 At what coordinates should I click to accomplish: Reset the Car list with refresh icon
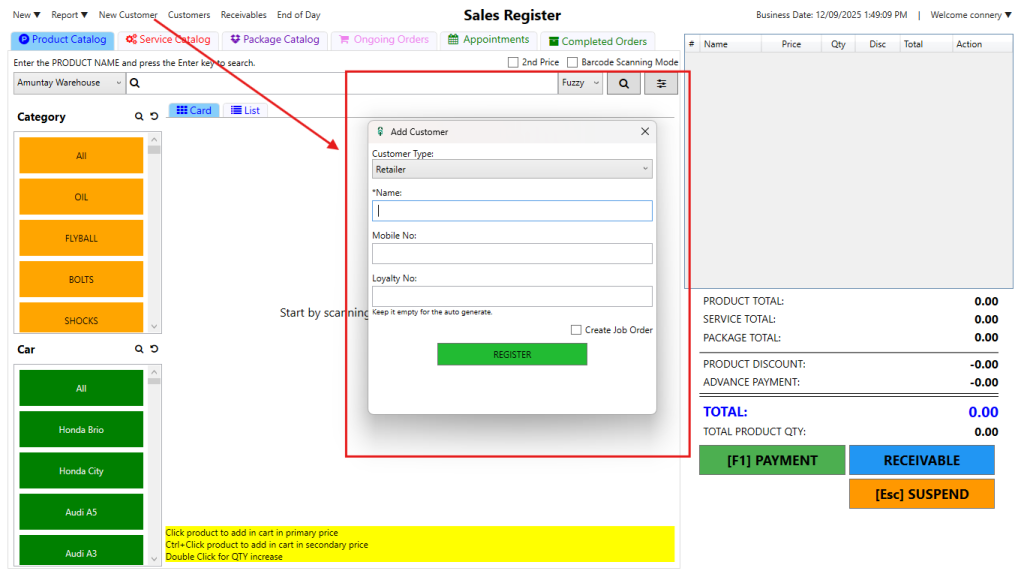[x=154, y=349]
